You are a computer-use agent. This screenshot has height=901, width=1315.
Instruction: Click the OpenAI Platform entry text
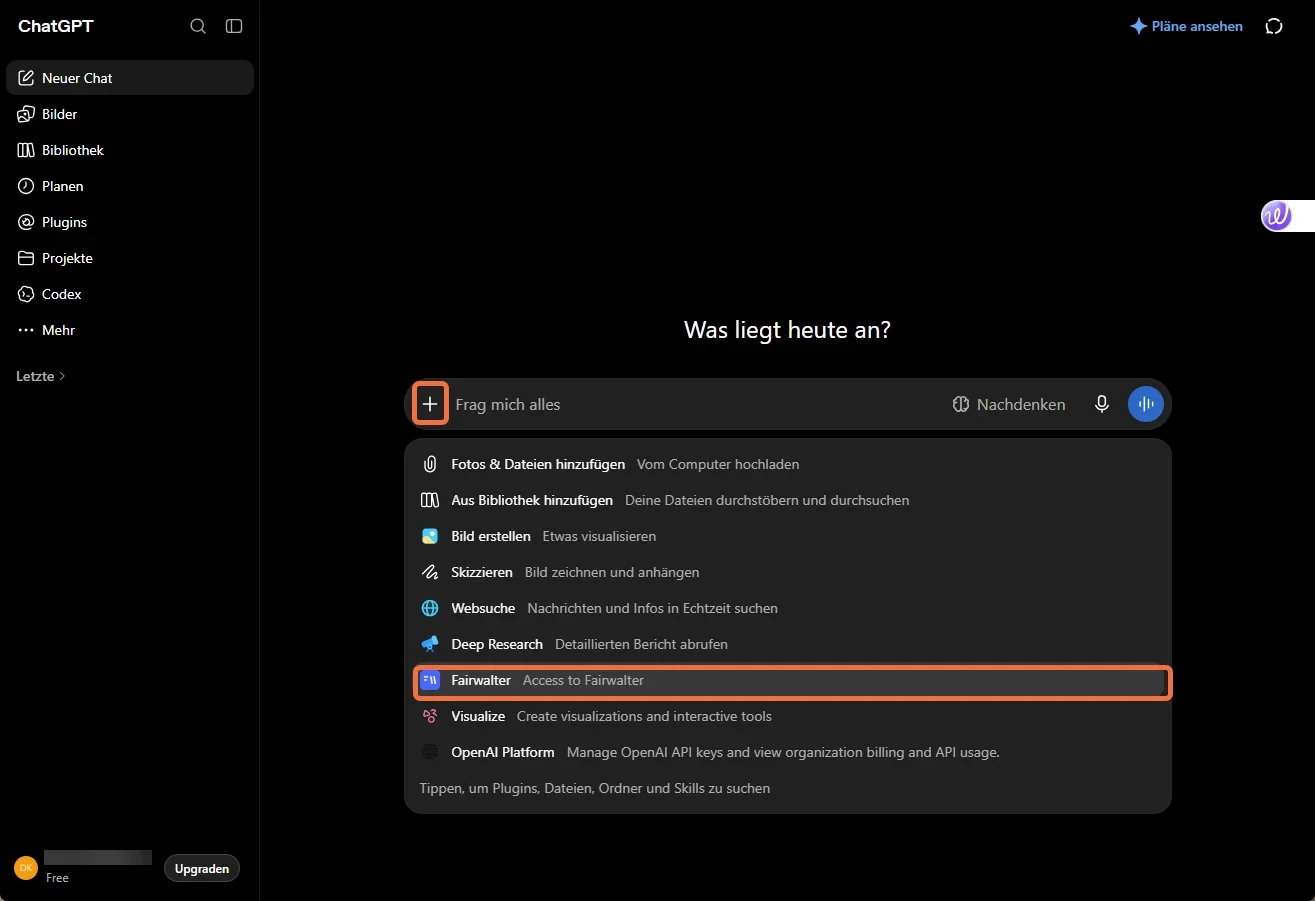pyautogui.click(x=503, y=752)
